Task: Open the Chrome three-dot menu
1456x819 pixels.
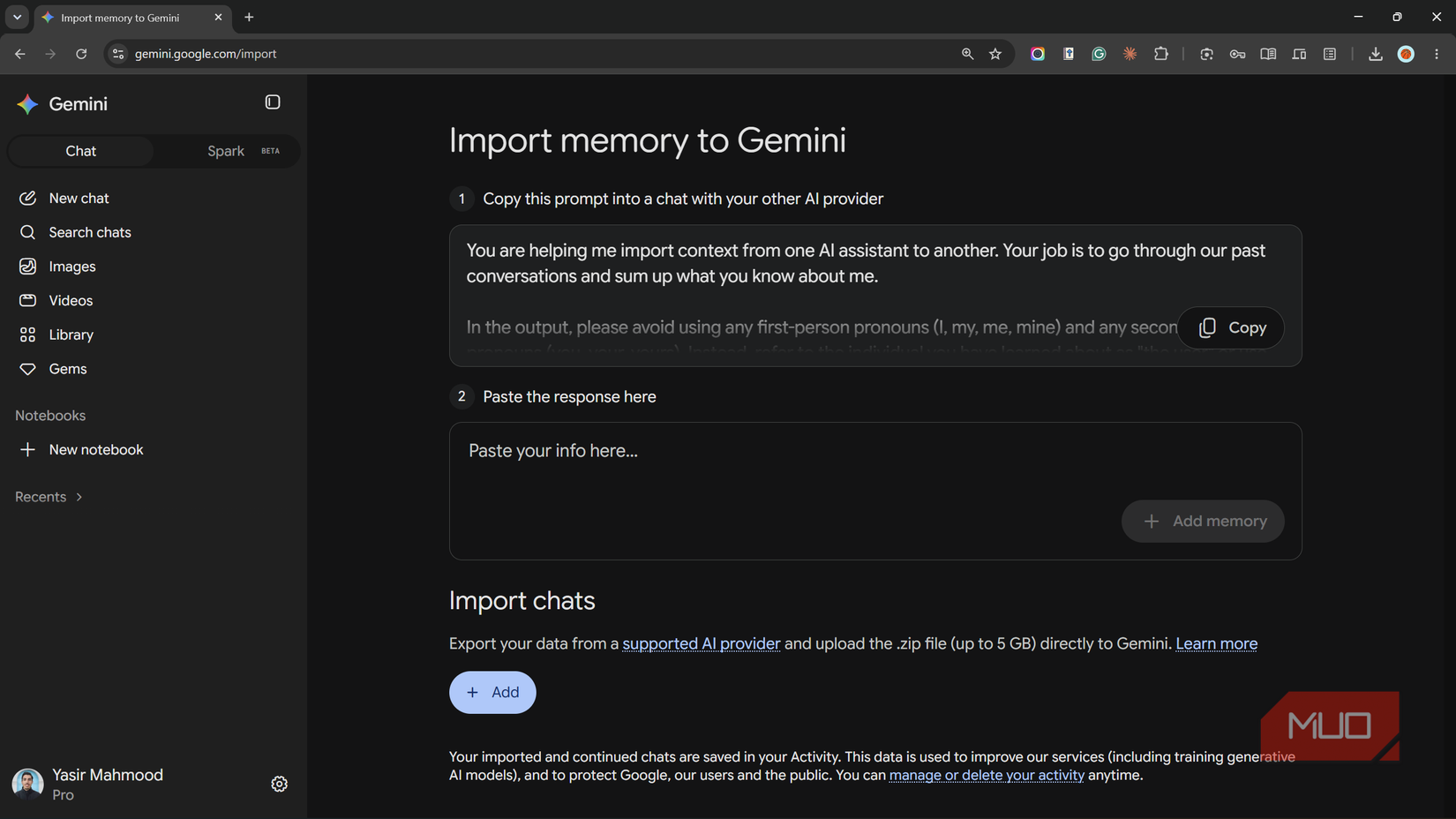Action: (x=1437, y=54)
